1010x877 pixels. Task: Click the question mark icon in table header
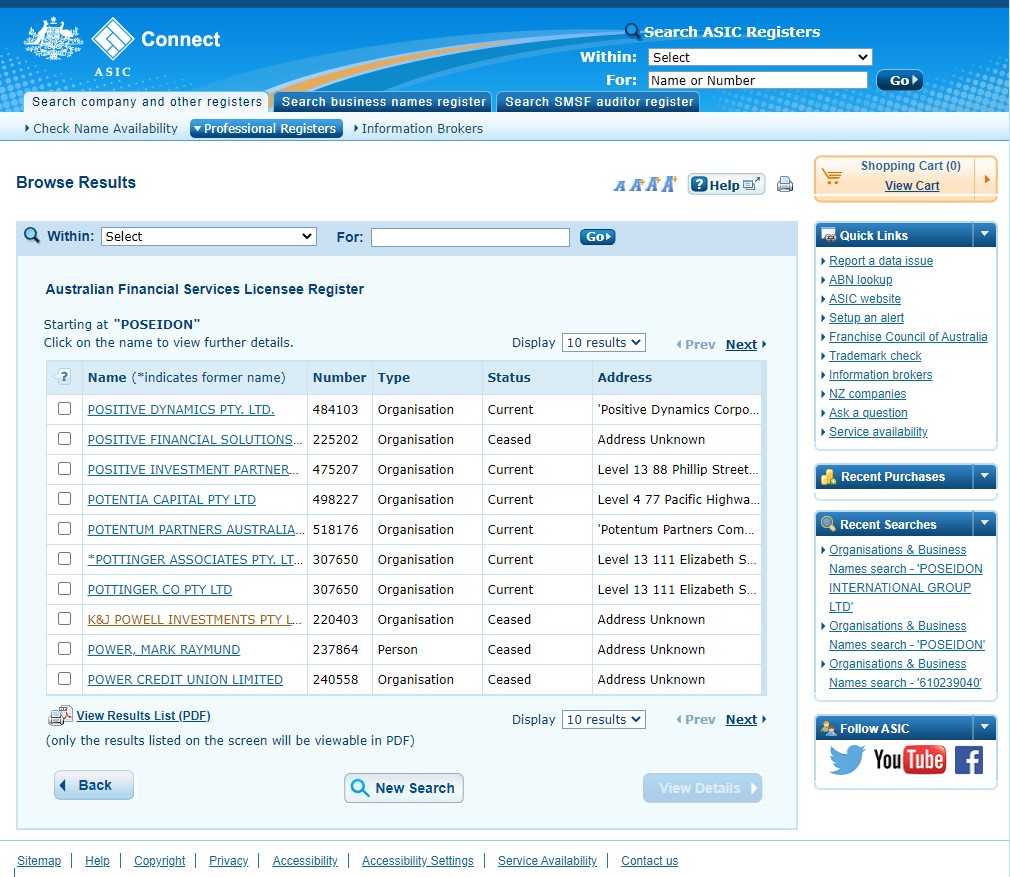[64, 377]
